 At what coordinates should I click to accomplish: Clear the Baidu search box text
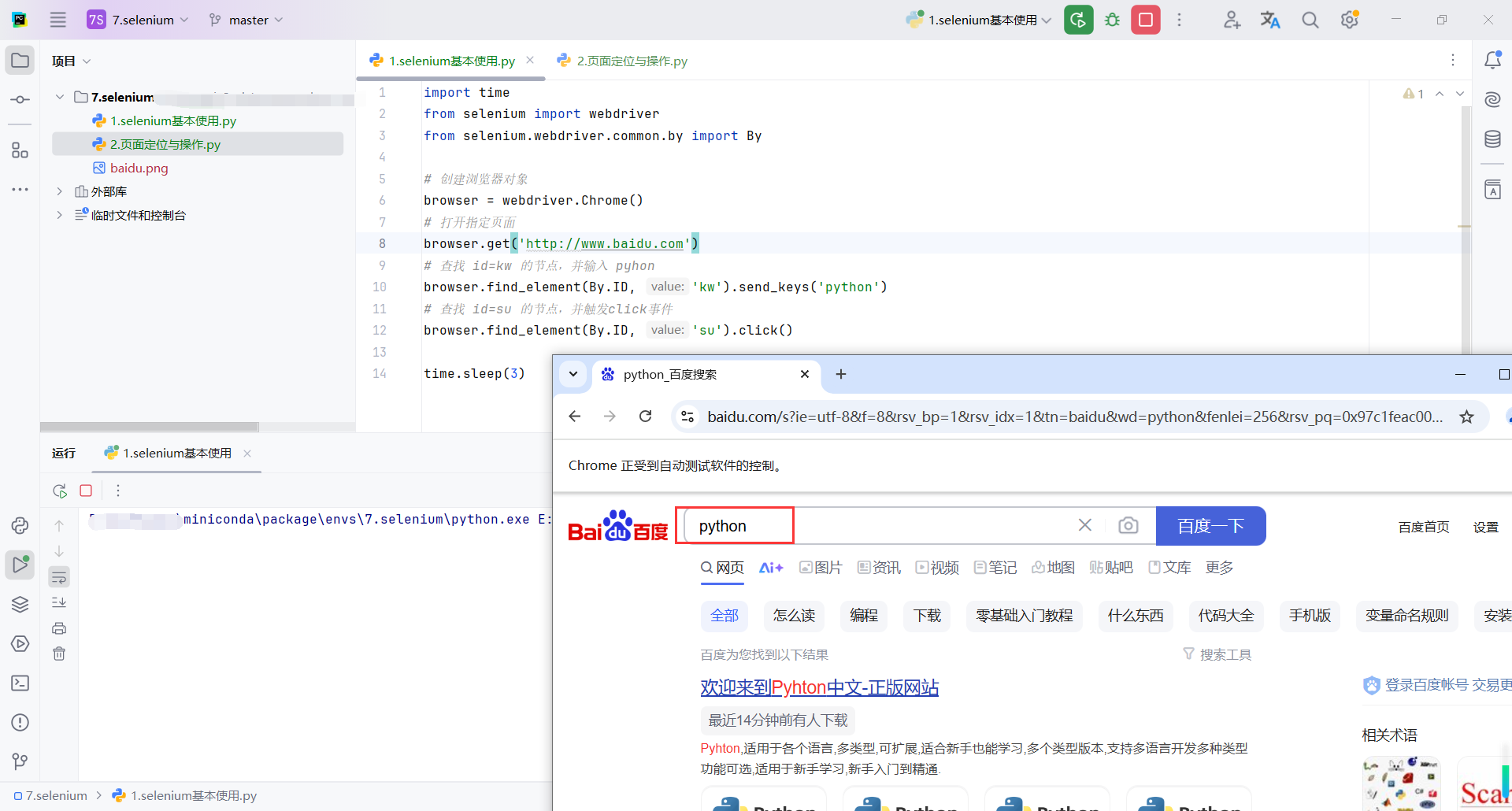pyautogui.click(x=1084, y=525)
